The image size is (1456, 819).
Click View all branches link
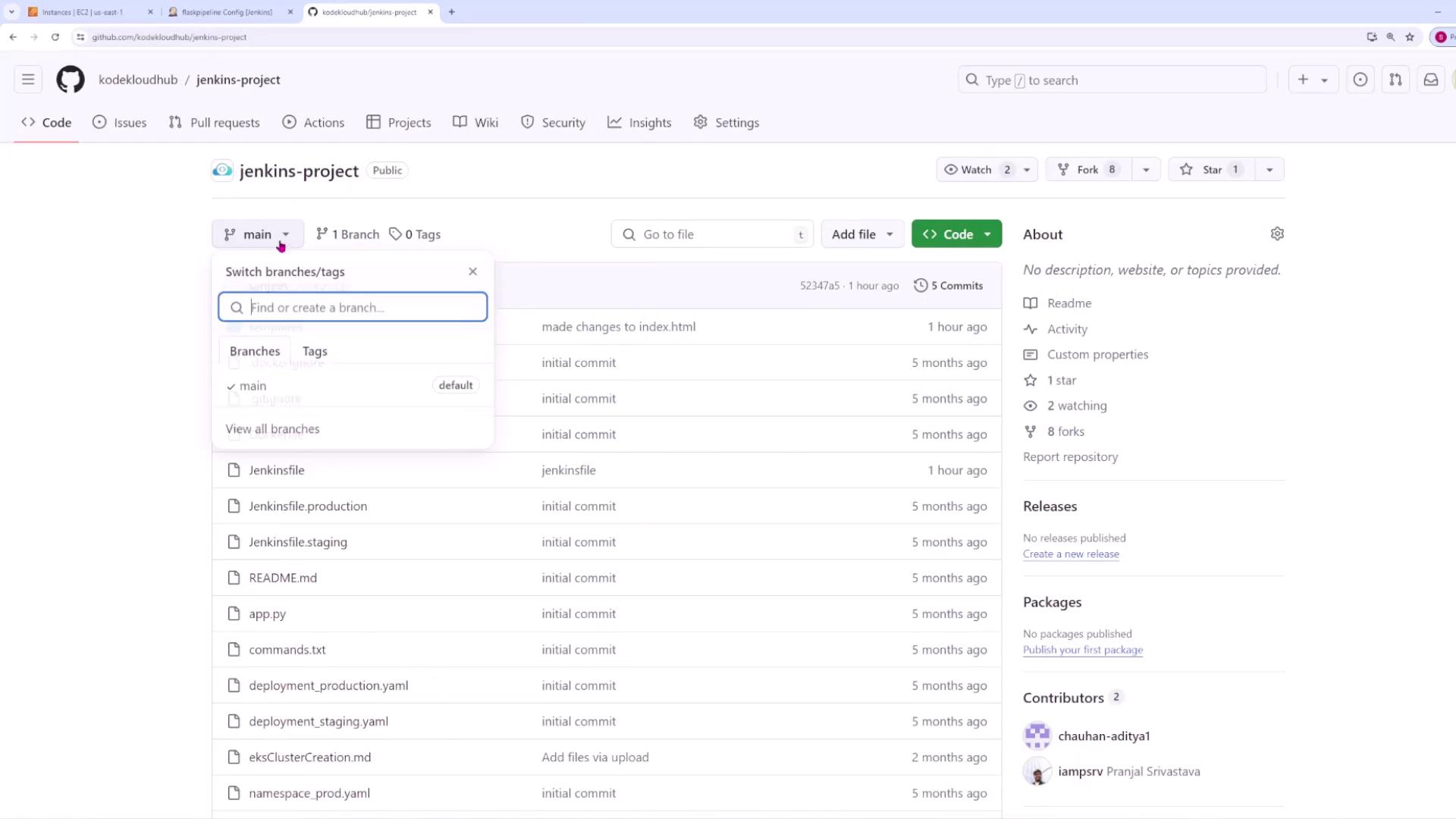tap(272, 429)
